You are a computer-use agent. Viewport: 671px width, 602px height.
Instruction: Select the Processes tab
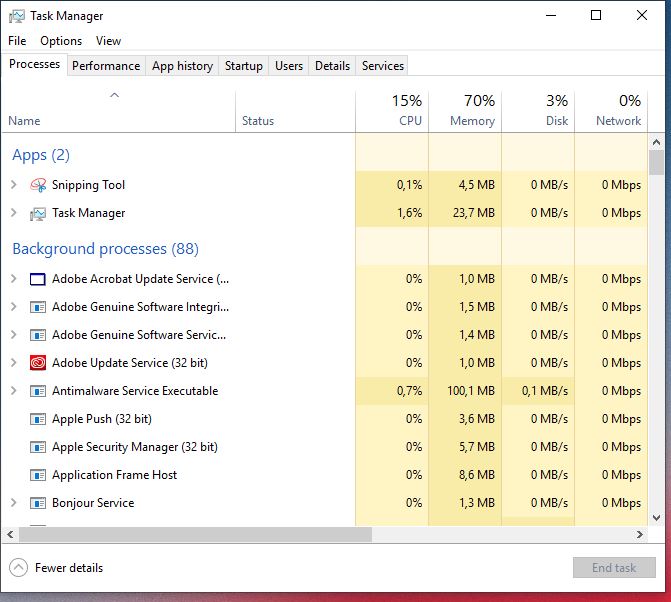click(x=34, y=64)
